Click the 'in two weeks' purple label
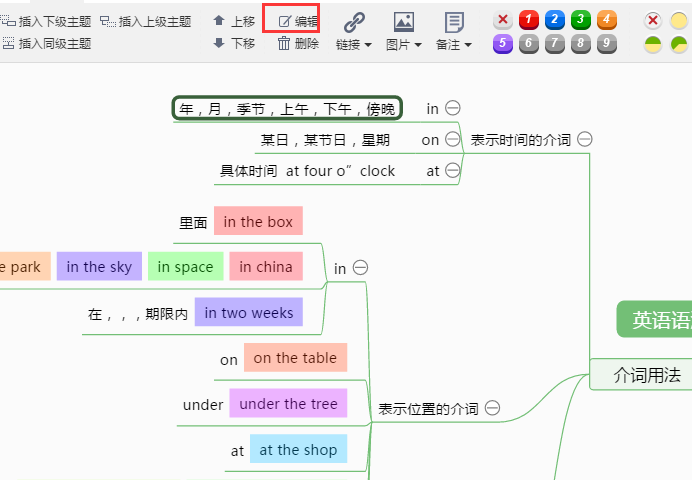This screenshot has height=480, width=692. [248, 312]
